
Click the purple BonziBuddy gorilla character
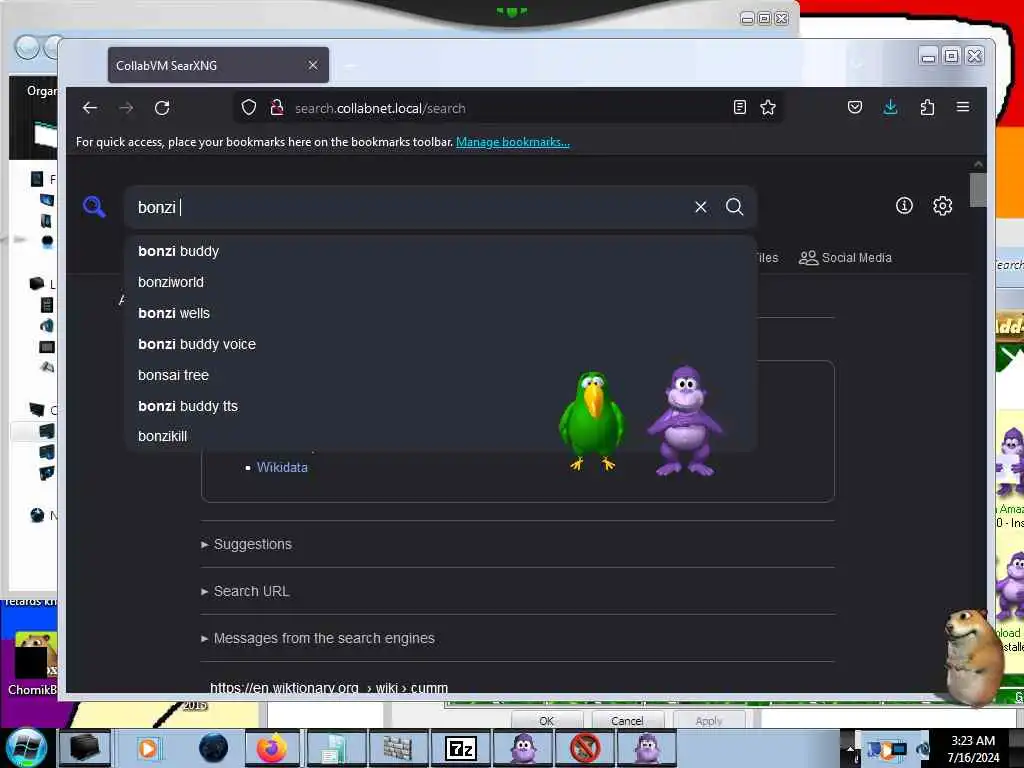coord(684,421)
